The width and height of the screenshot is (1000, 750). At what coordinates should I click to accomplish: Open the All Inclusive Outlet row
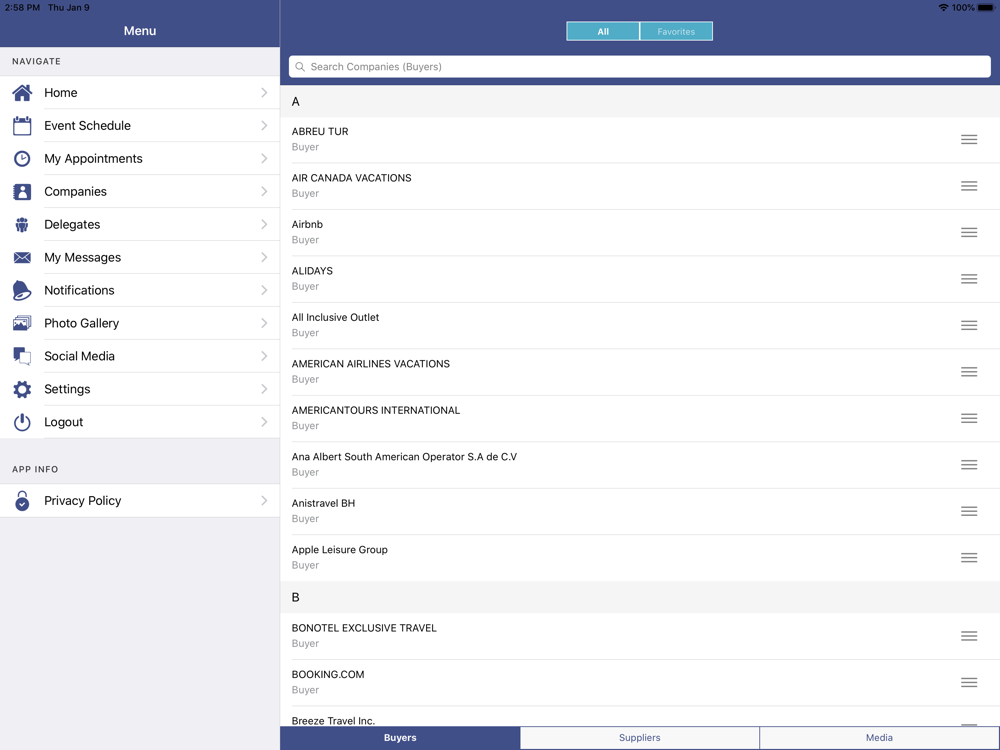click(x=640, y=325)
